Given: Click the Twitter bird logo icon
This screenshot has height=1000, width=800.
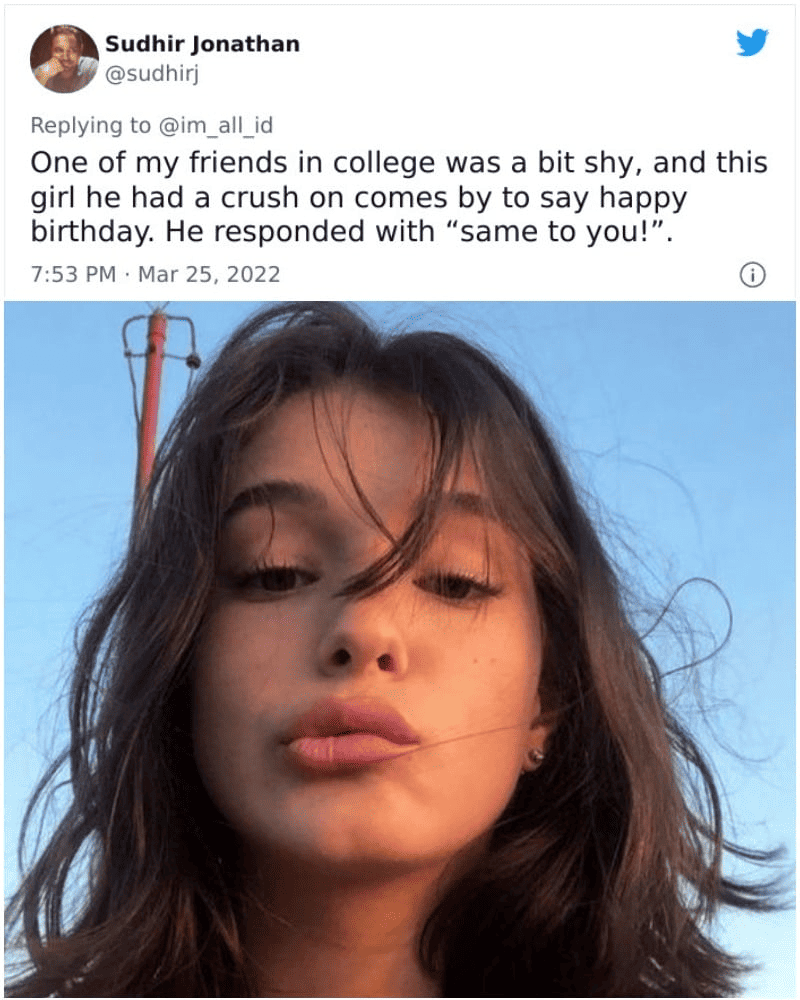Looking at the screenshot, I should [751, 43].
